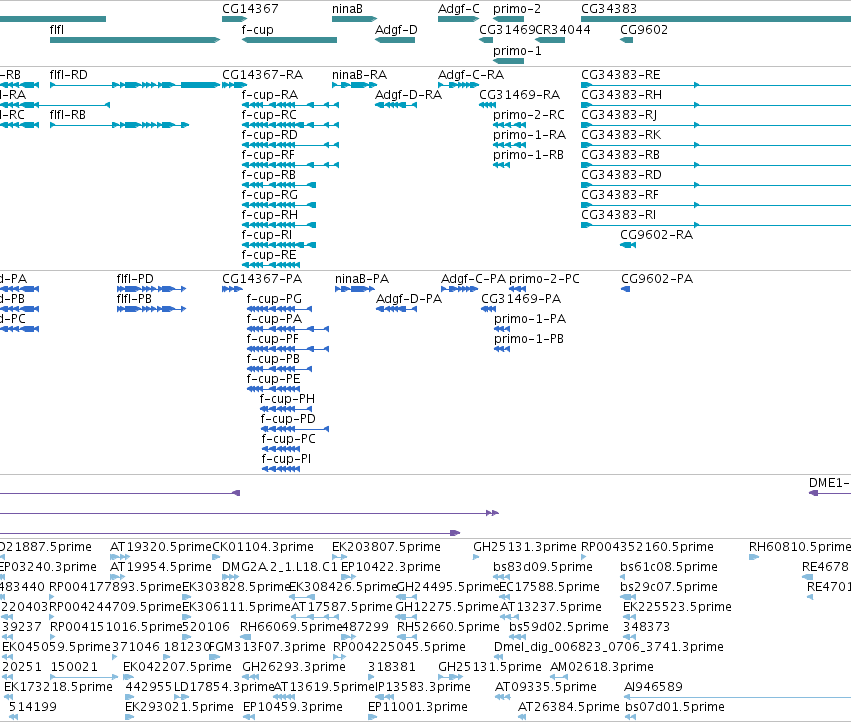The width and height of the screenshot is (851, 722).
Task: Click protein flfl-PD
Action: pyautogui.click(x=135, y=278)
